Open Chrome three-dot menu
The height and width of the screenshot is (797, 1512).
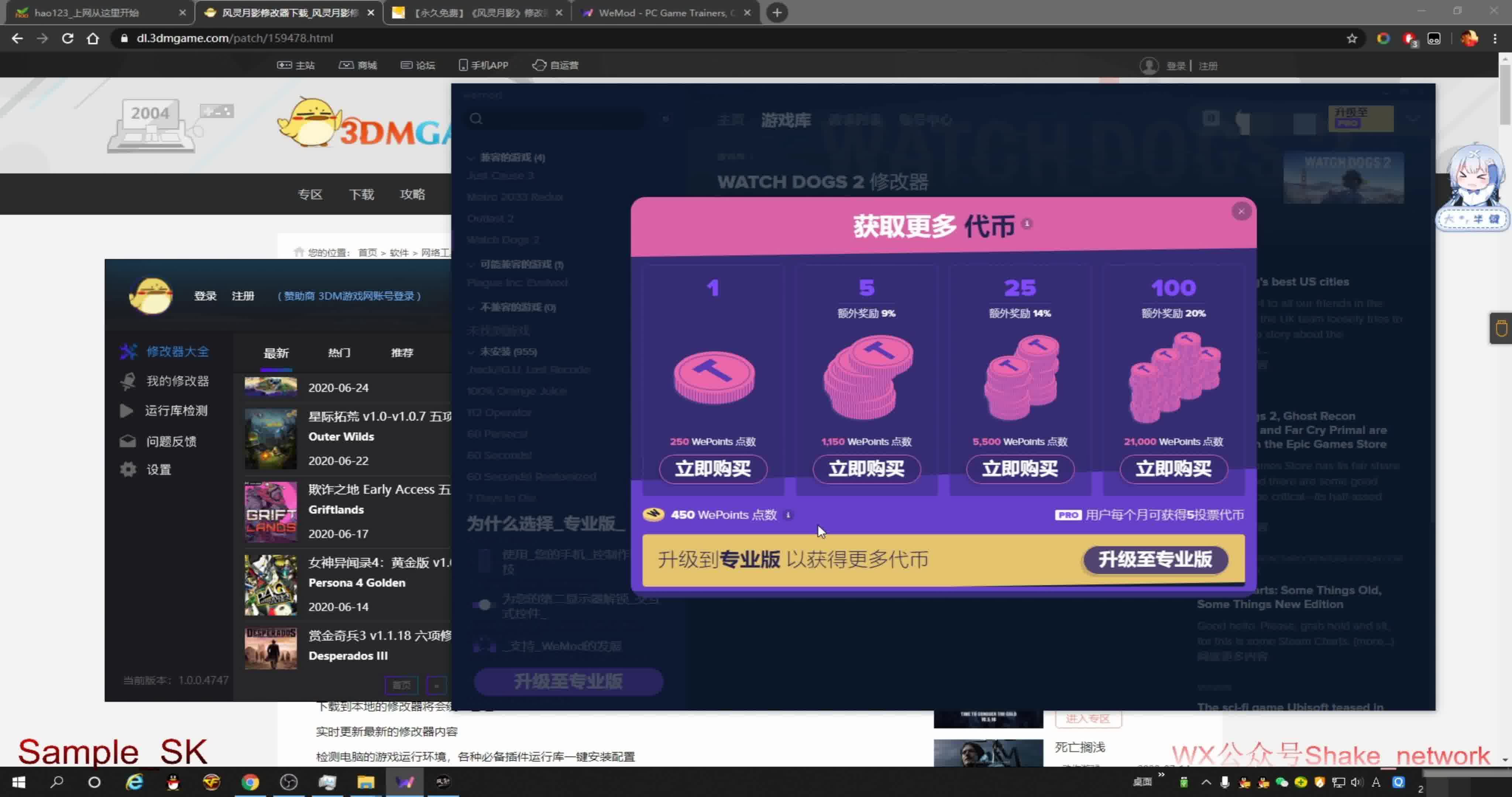1494,38
